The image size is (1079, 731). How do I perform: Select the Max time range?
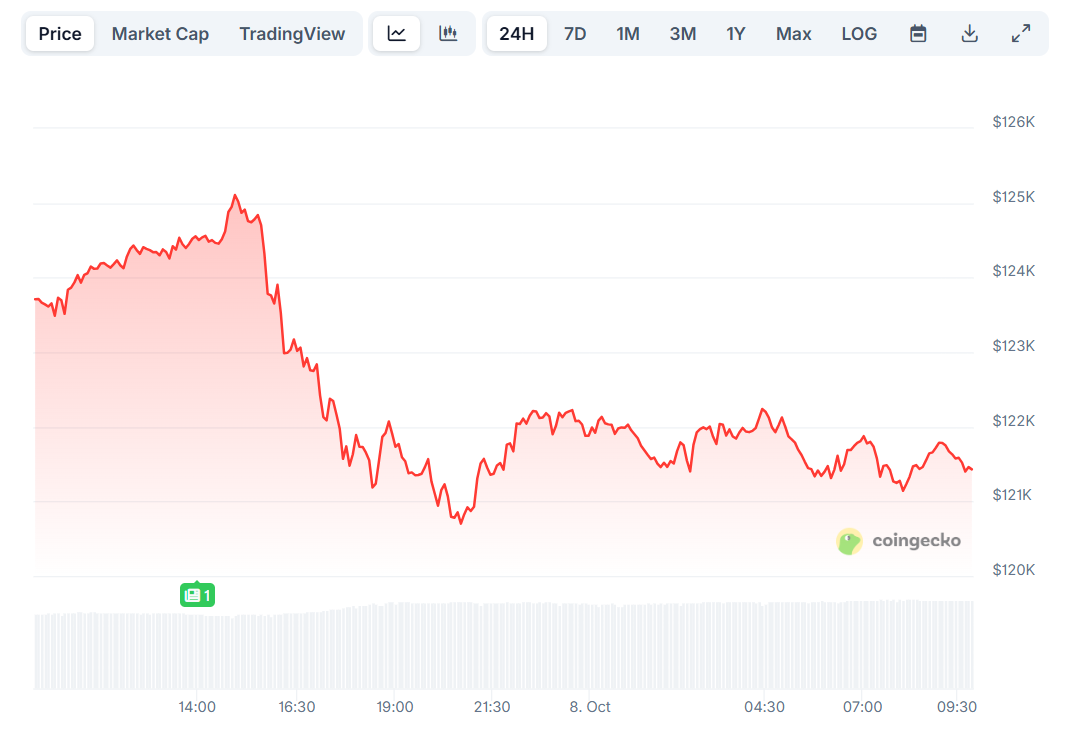pos(793,33)
